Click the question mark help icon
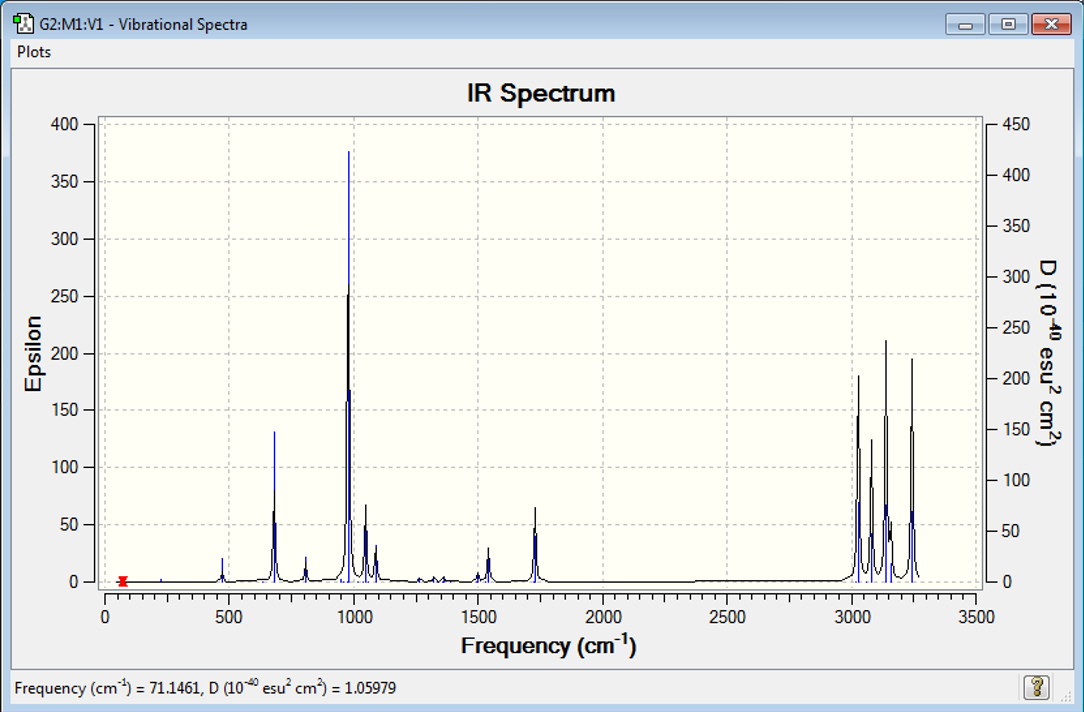The image size is (1084, 712). click(x=1036, y=687)
